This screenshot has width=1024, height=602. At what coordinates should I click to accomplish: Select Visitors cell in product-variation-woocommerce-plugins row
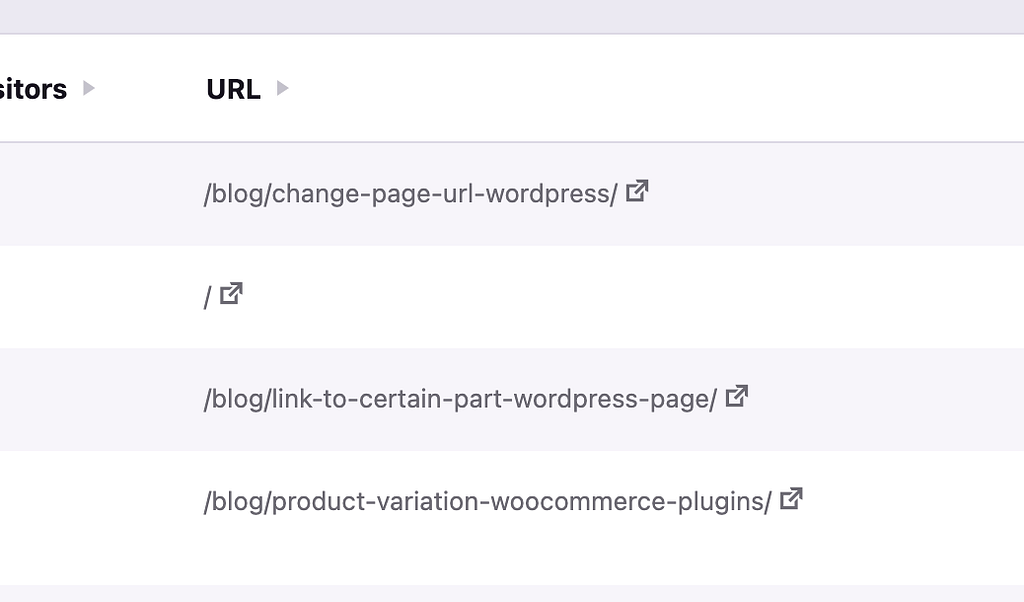pyautogui.click(x=60, y=501)
